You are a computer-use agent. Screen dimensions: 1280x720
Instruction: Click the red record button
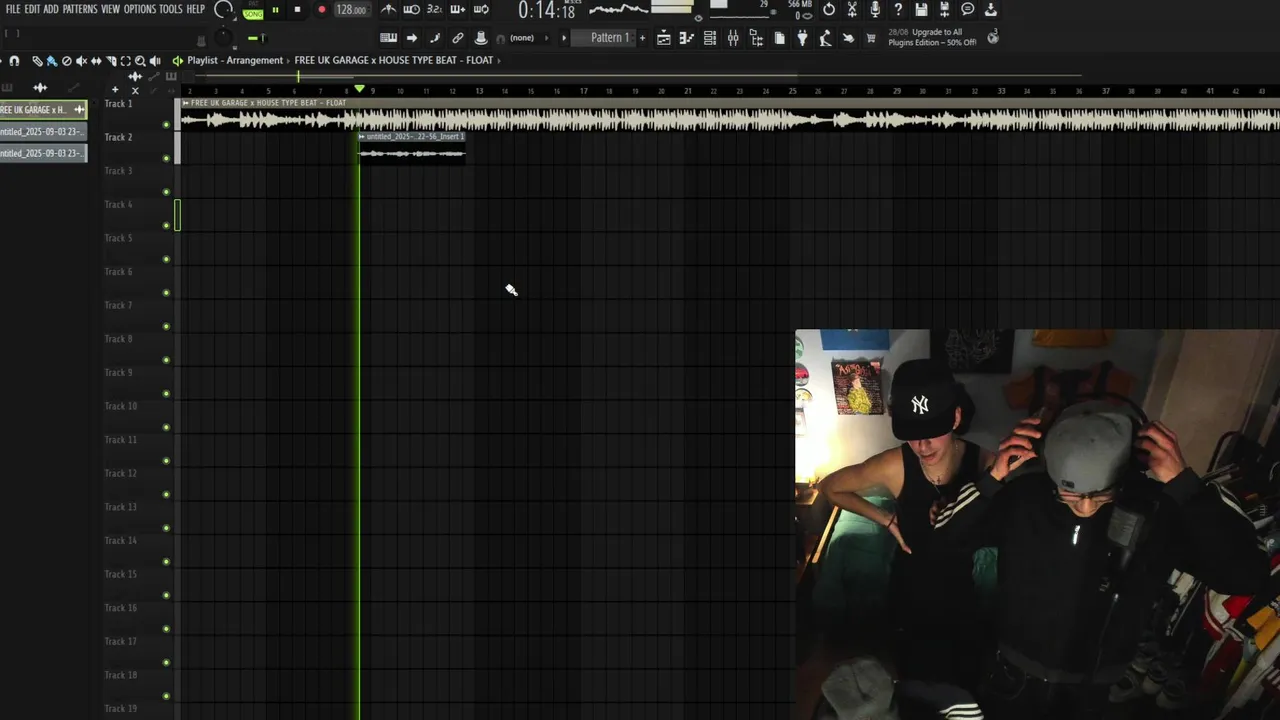point(321,10)
